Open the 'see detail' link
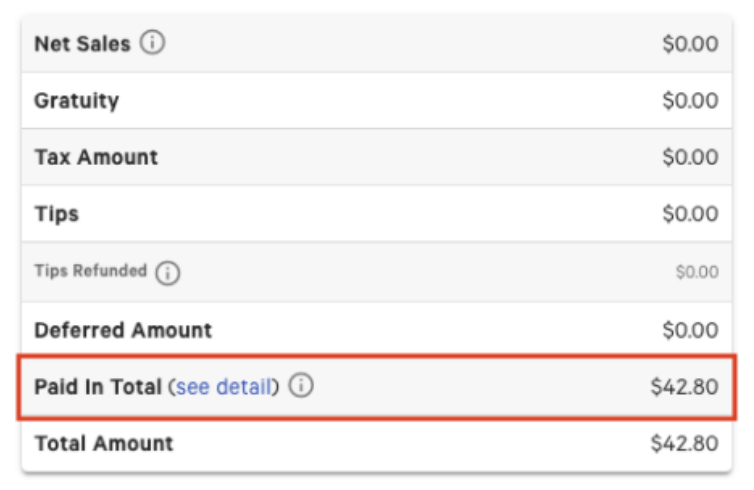 pos(224,386)
